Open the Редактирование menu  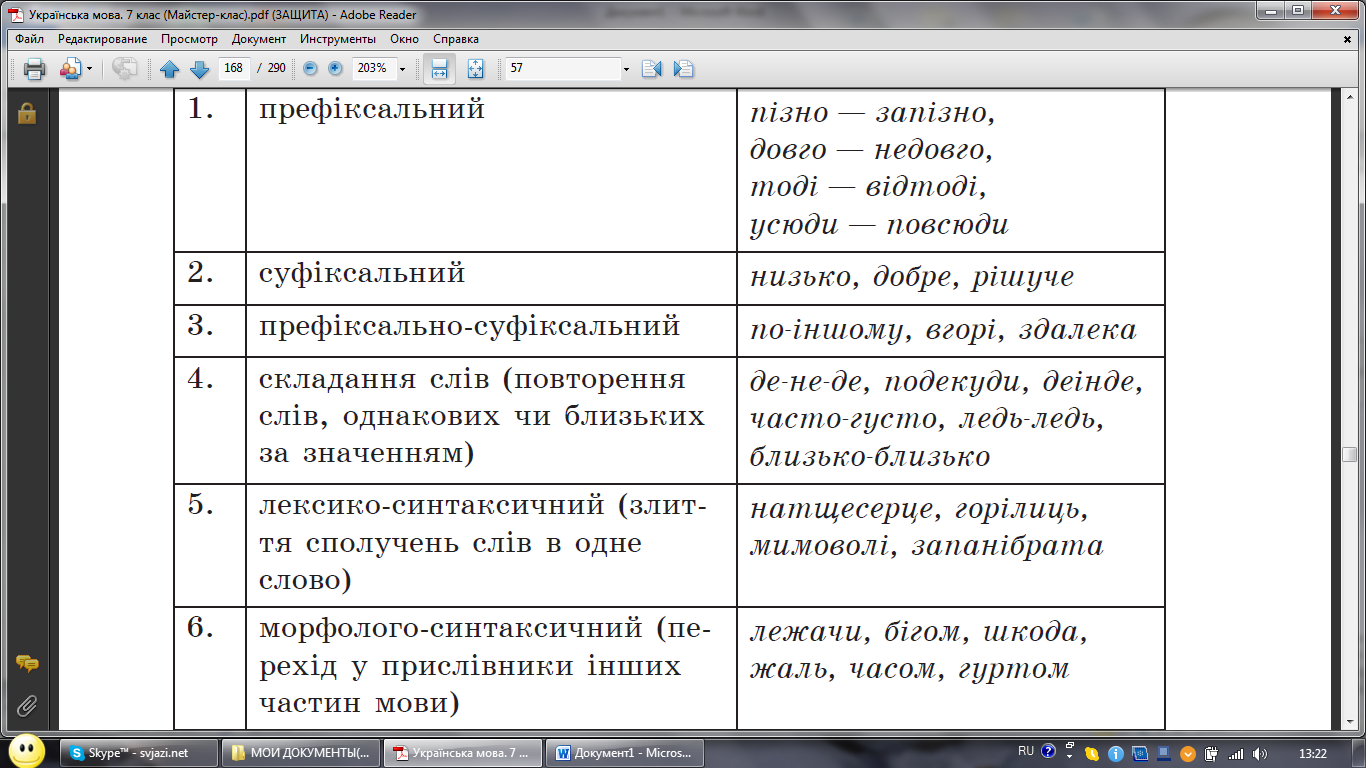(x=102, y=39)
